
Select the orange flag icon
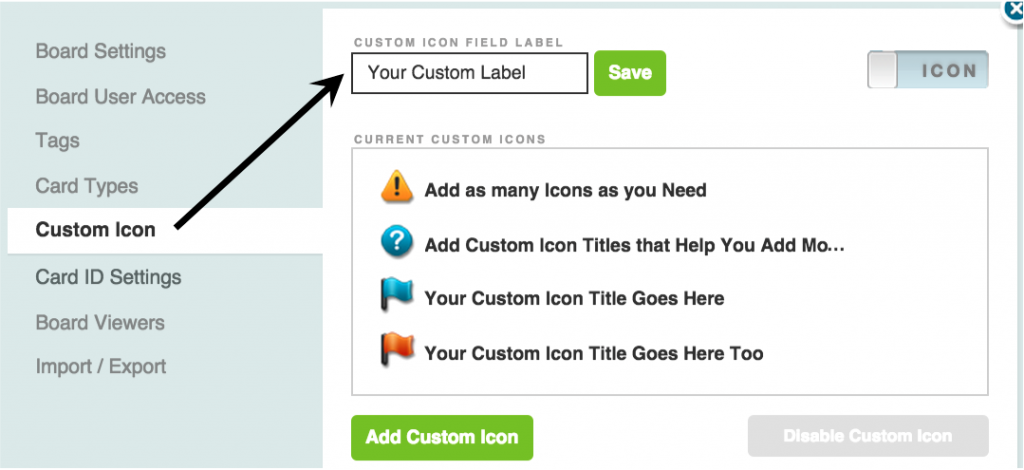(x=396, y=351)
